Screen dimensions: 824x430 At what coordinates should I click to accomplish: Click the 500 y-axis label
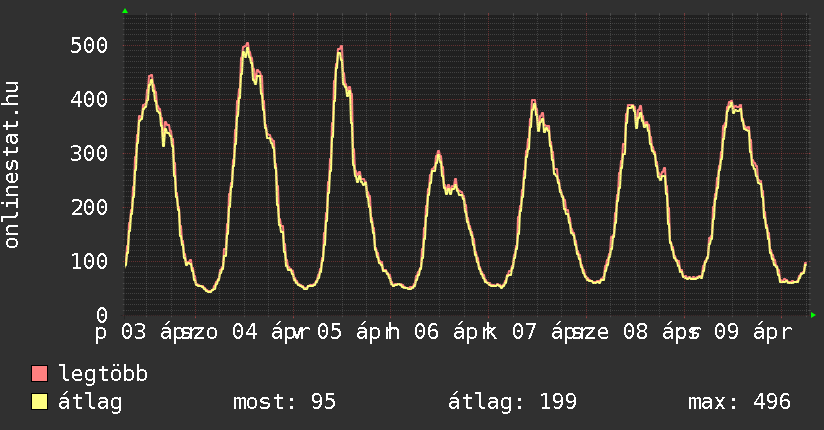89,46
